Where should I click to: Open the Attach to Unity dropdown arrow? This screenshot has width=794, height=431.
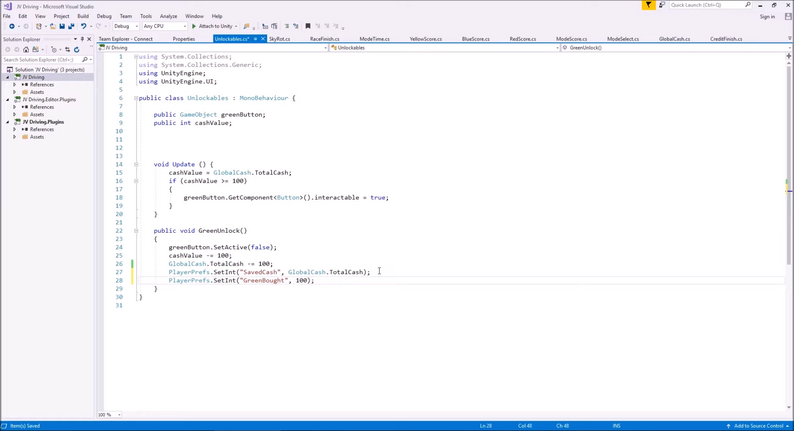[x=236, y=26]
